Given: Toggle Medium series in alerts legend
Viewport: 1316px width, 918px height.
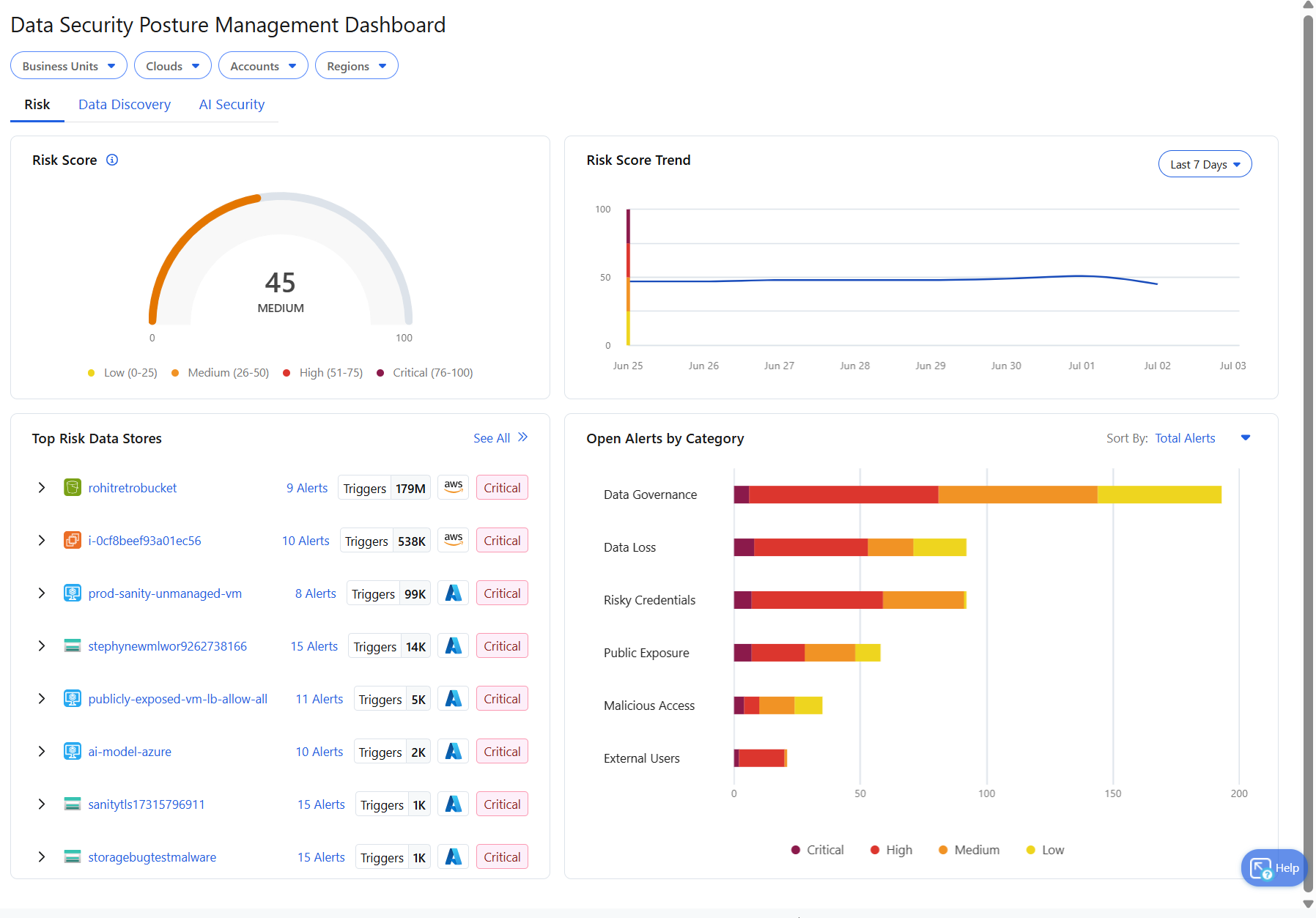Looking at the screenshot, I should pyautogui.click(x=969, y=850).
